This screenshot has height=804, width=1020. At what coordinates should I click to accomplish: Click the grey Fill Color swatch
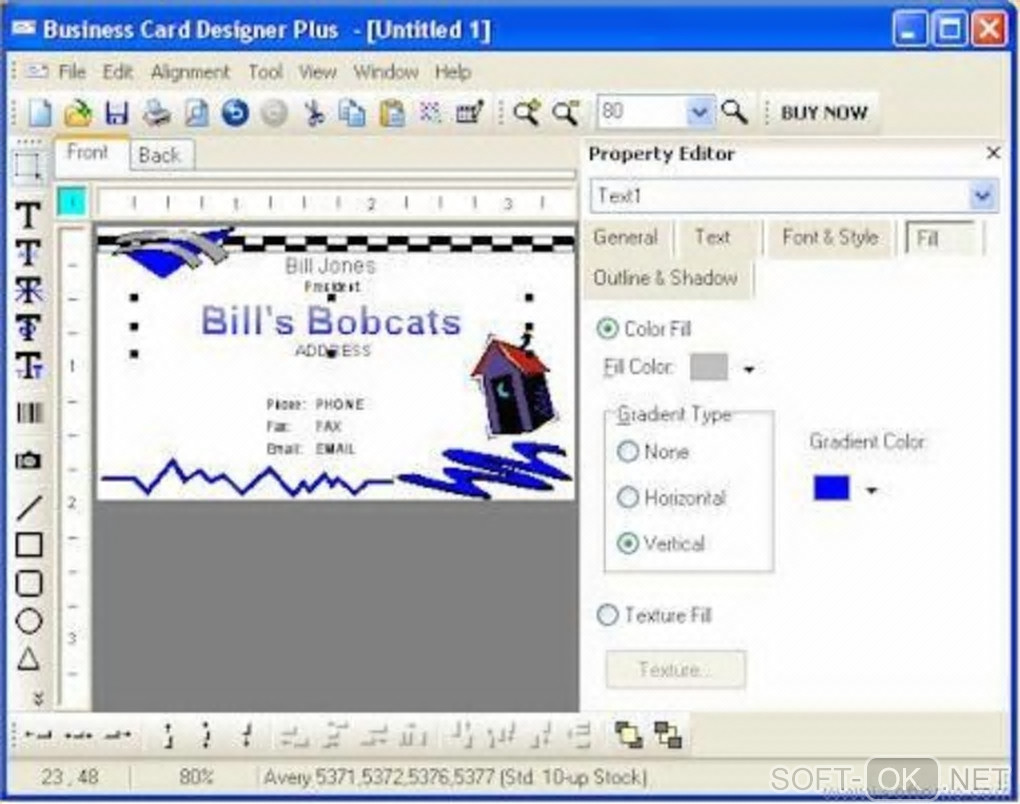(708, 367)
